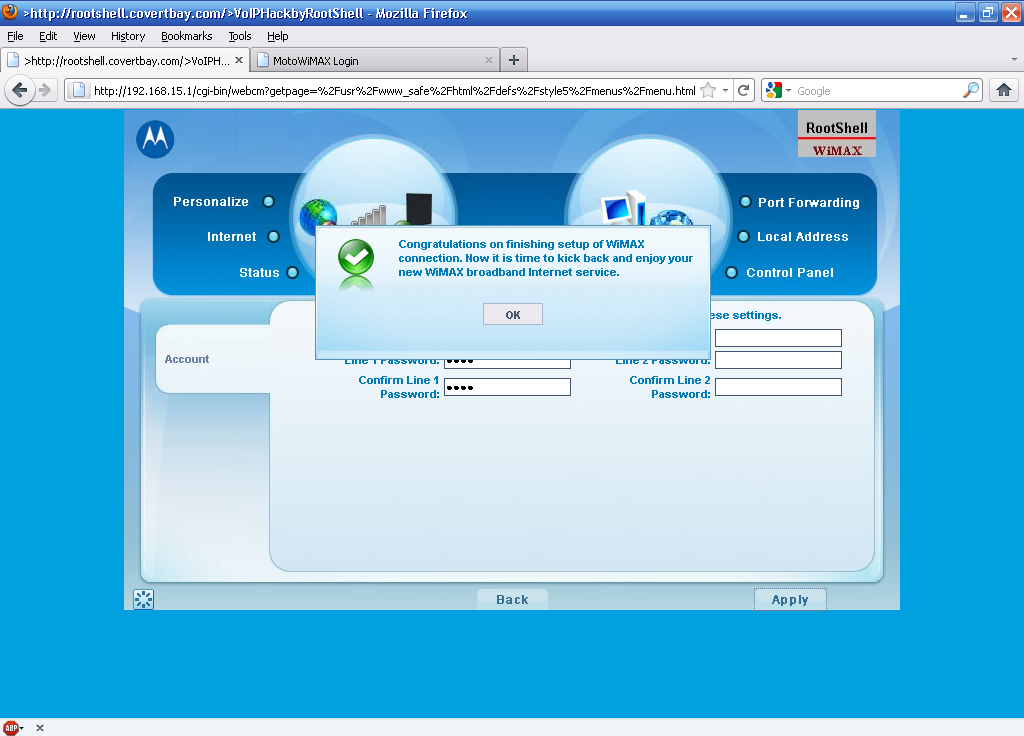Open the View menu
The width and height of the screenshot is (1024, 736).
click(x=84, y=36)
